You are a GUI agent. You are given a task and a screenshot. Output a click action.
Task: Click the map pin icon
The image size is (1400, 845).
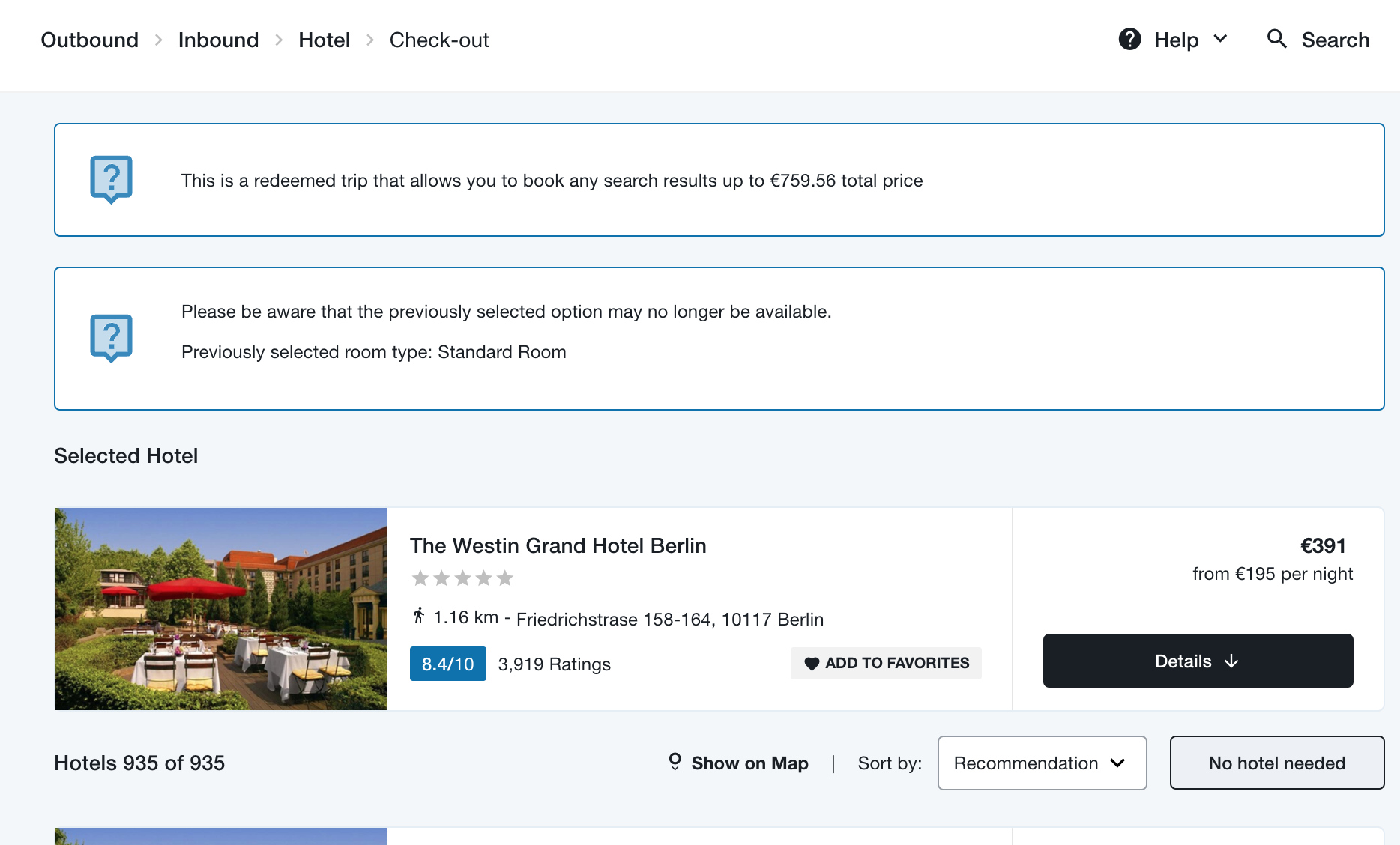point(675,762)
